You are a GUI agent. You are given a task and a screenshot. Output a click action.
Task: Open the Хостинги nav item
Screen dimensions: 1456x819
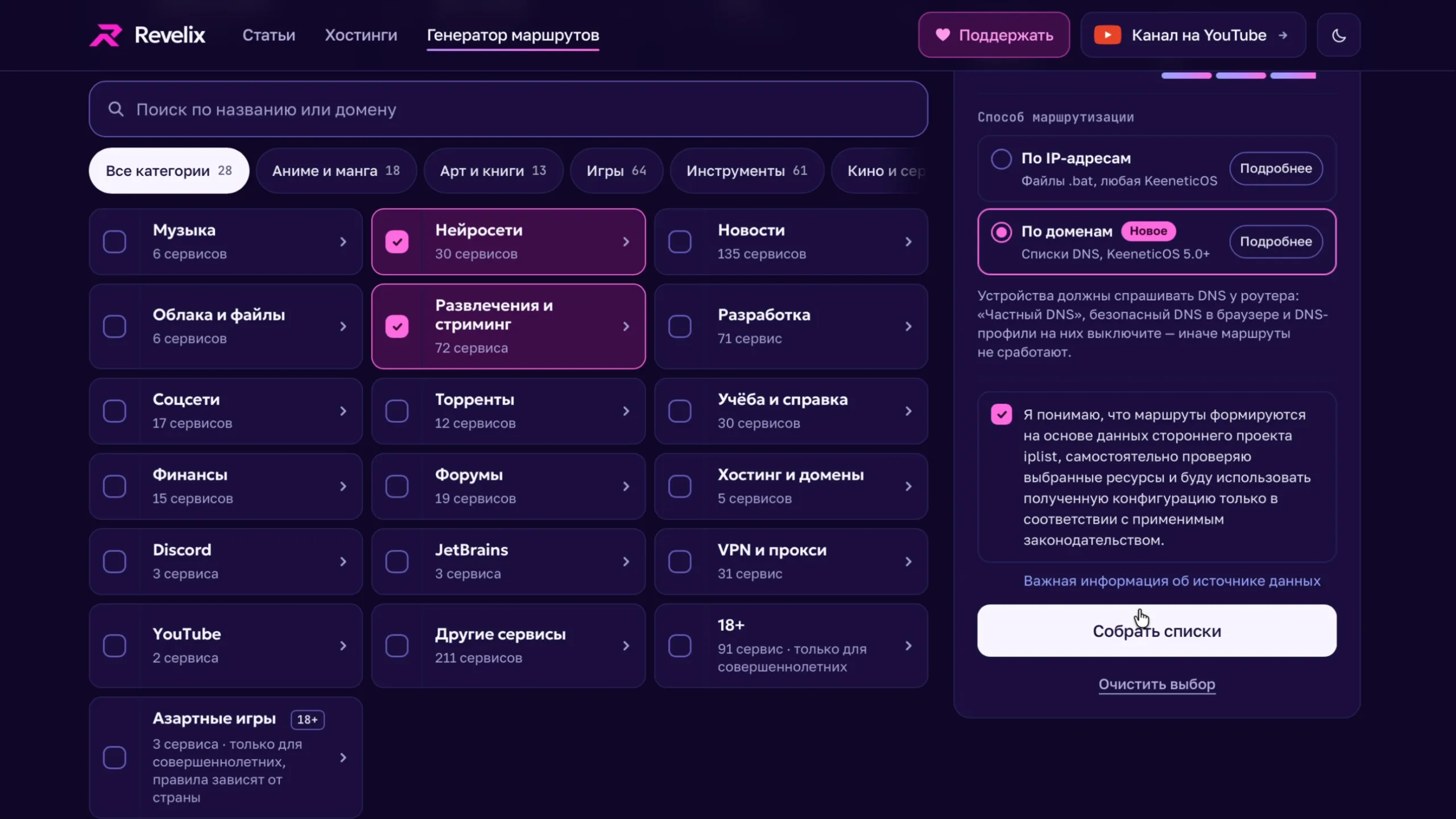361,35
